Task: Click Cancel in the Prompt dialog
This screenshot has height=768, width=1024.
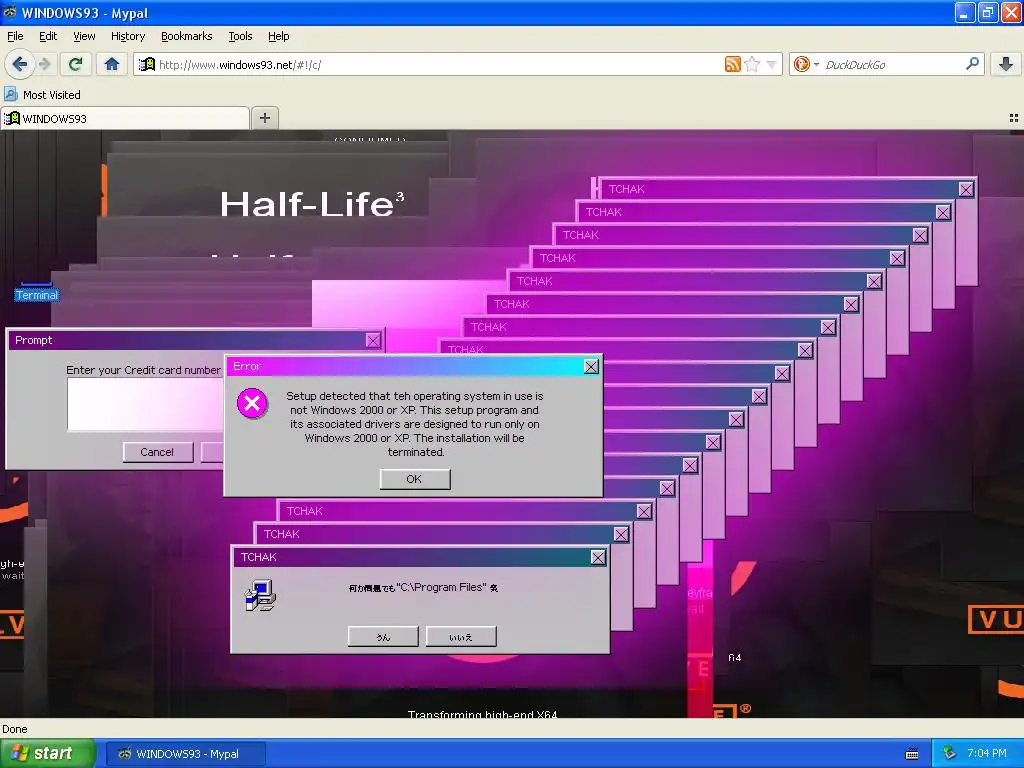Action: (157, 452)
